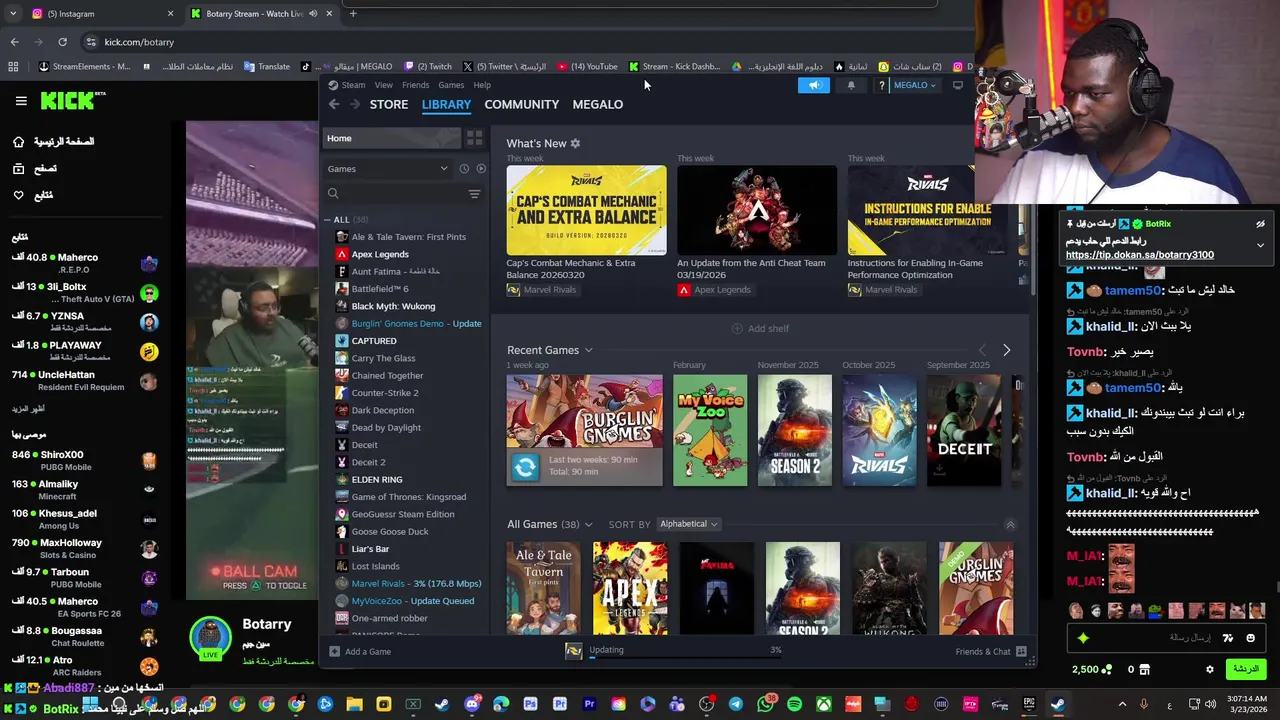Select Apex Legends in game list

click(x=380, y=254)
